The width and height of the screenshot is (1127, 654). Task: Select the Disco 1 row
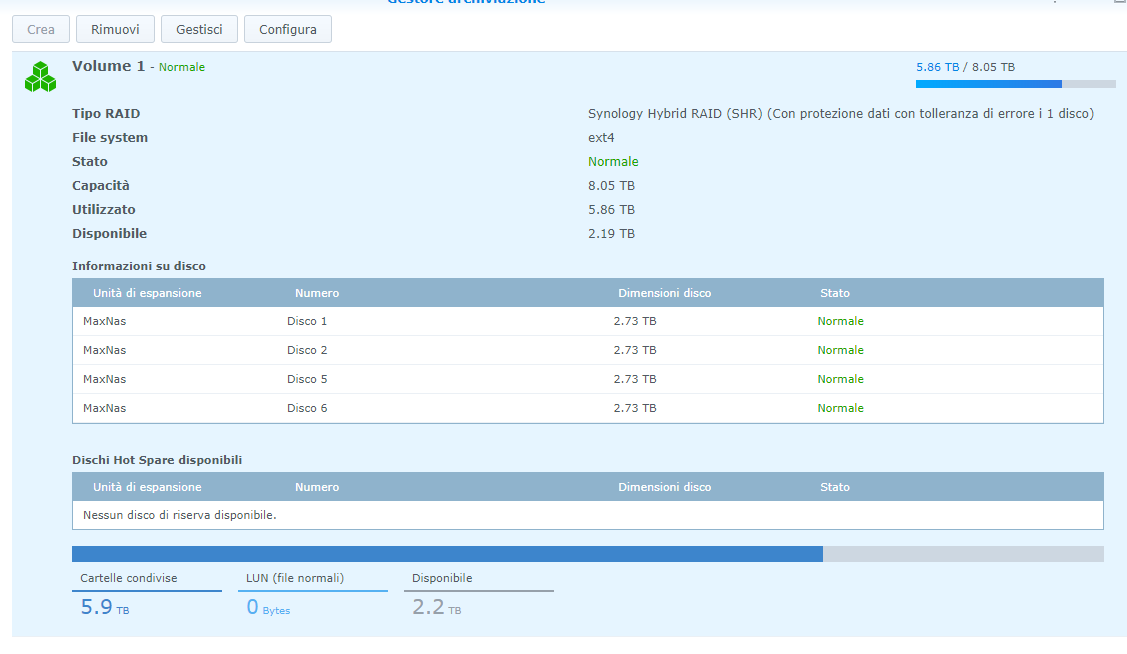[x=587, y=321]
